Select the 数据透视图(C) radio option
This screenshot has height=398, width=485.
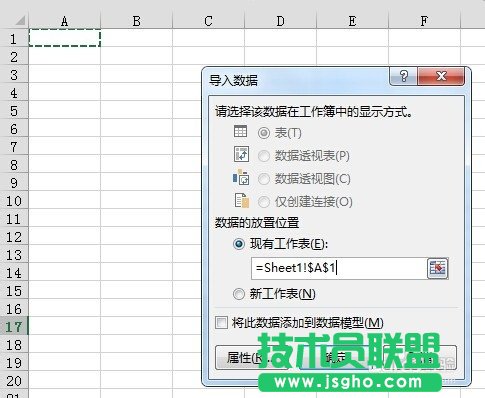click(264, 179)
